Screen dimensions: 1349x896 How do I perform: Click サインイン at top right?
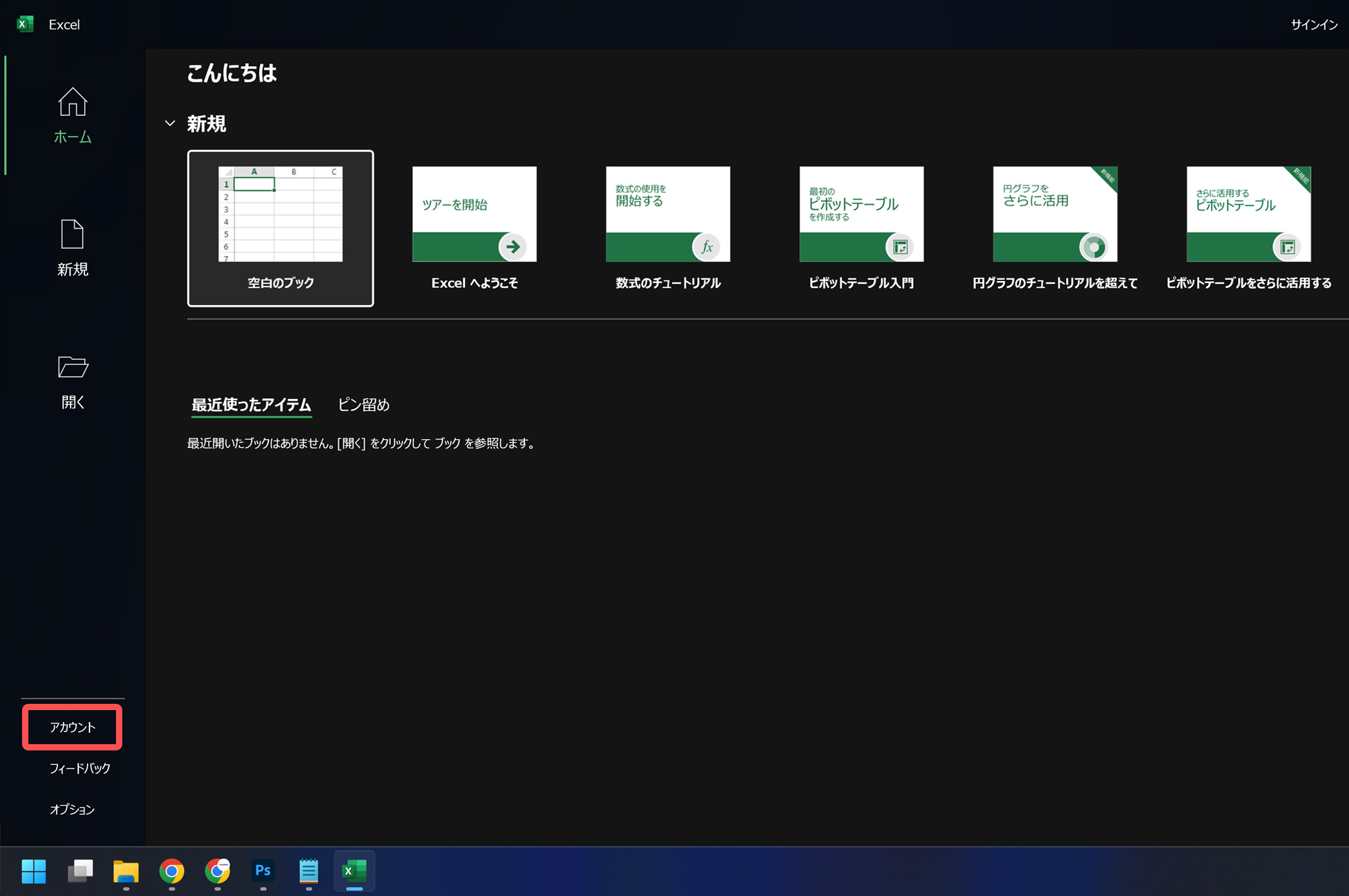click(x=1314, y=25)
